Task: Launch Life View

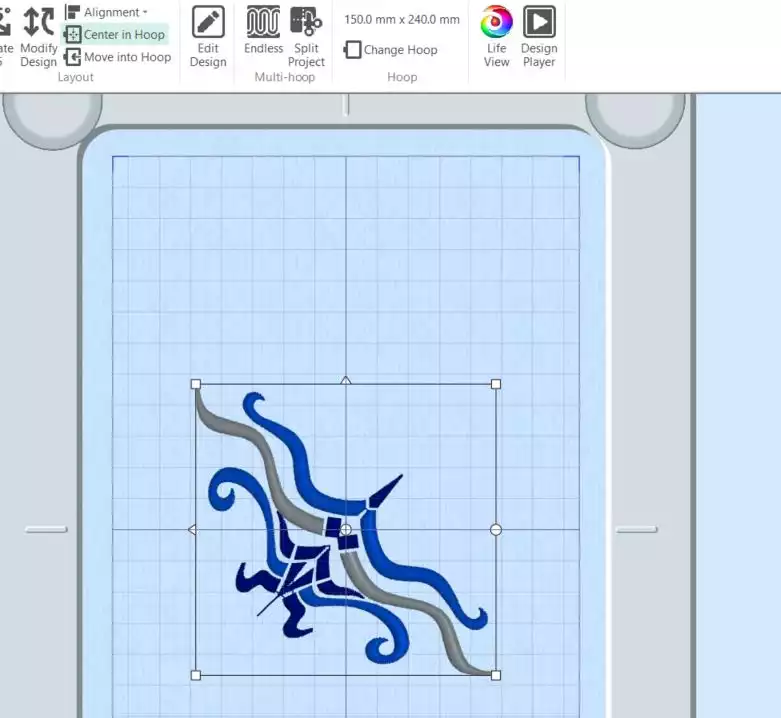Action: [x=496, y=36]
